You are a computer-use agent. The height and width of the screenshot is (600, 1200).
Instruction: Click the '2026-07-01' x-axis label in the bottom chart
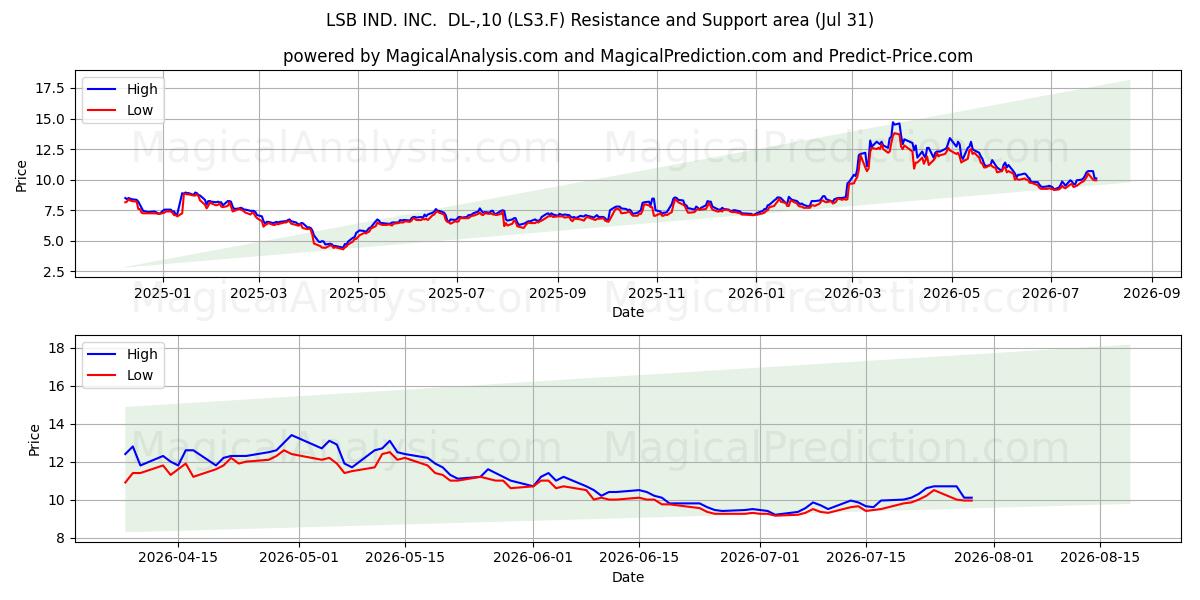click(759, 559)
